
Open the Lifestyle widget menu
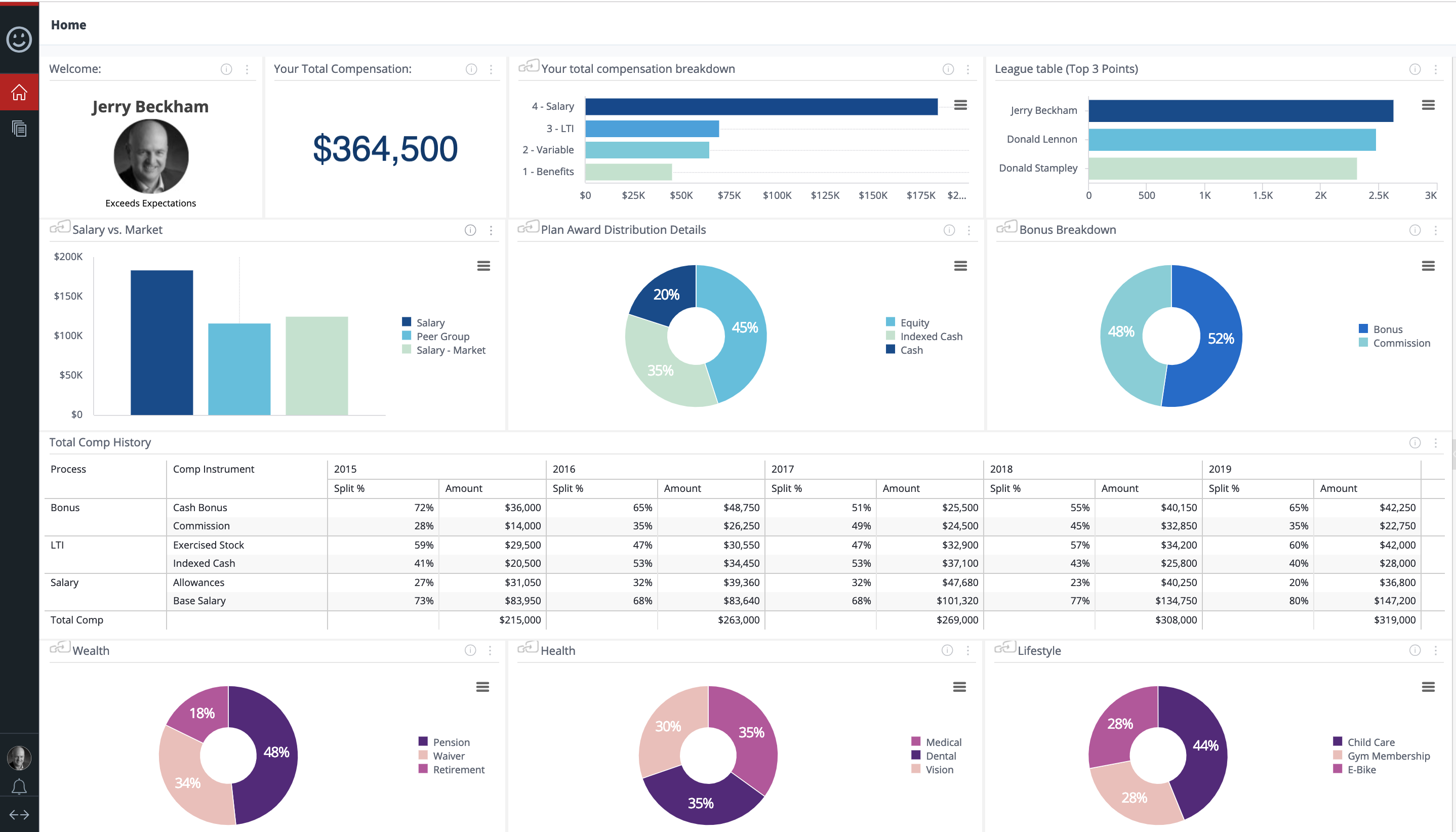pyautogui.click(x=1436, y=650)
